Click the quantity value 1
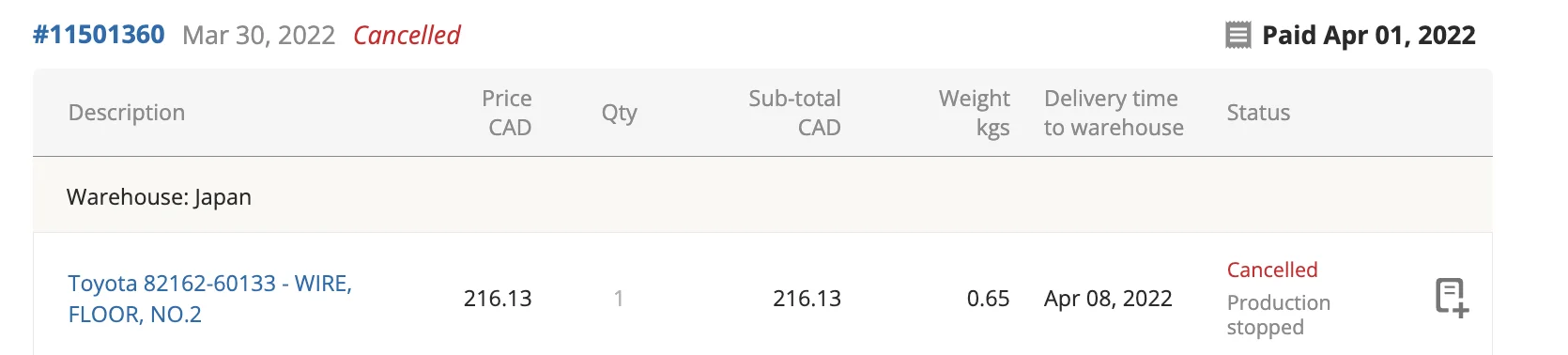The image size is (1568, 355). (x=619, y=299)
